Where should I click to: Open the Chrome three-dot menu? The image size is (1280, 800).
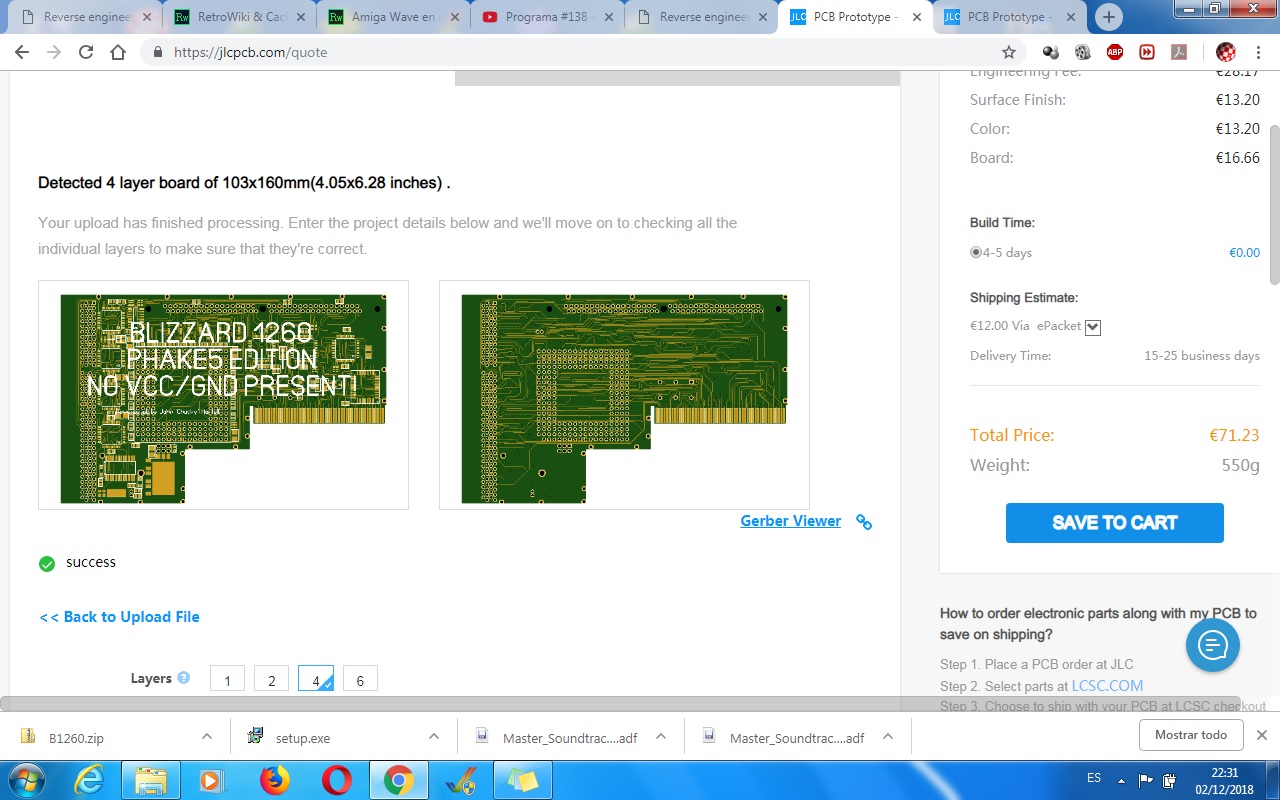(1258, 52)
